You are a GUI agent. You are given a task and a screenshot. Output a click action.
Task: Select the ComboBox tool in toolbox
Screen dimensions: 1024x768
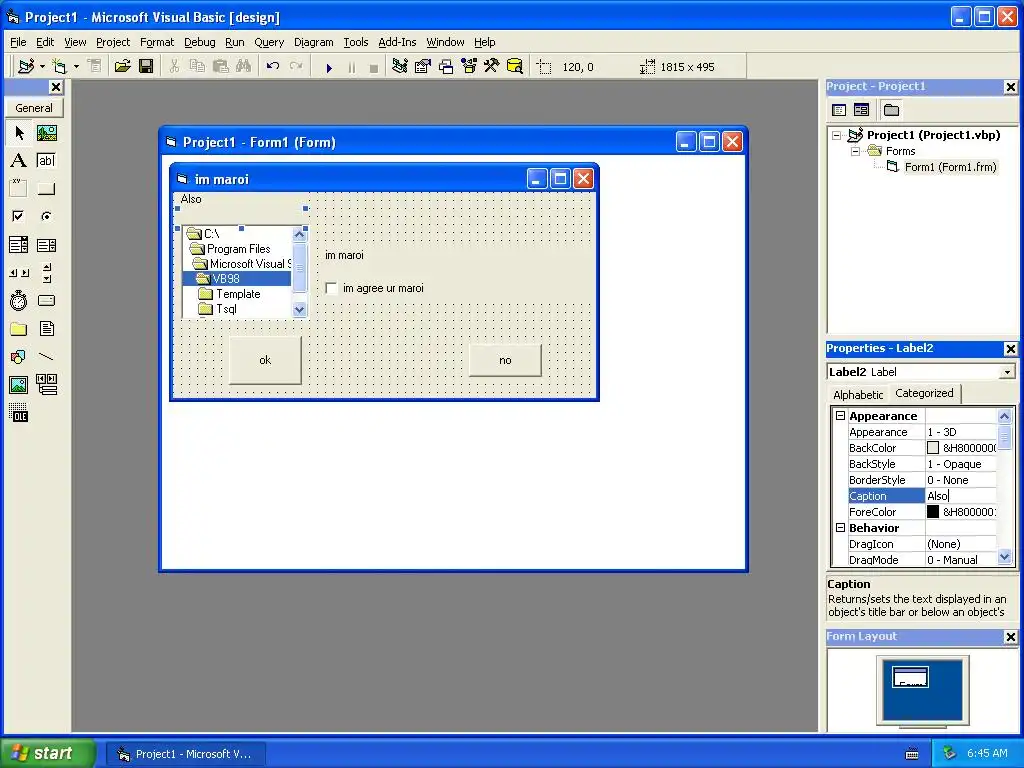click(19, 245)
